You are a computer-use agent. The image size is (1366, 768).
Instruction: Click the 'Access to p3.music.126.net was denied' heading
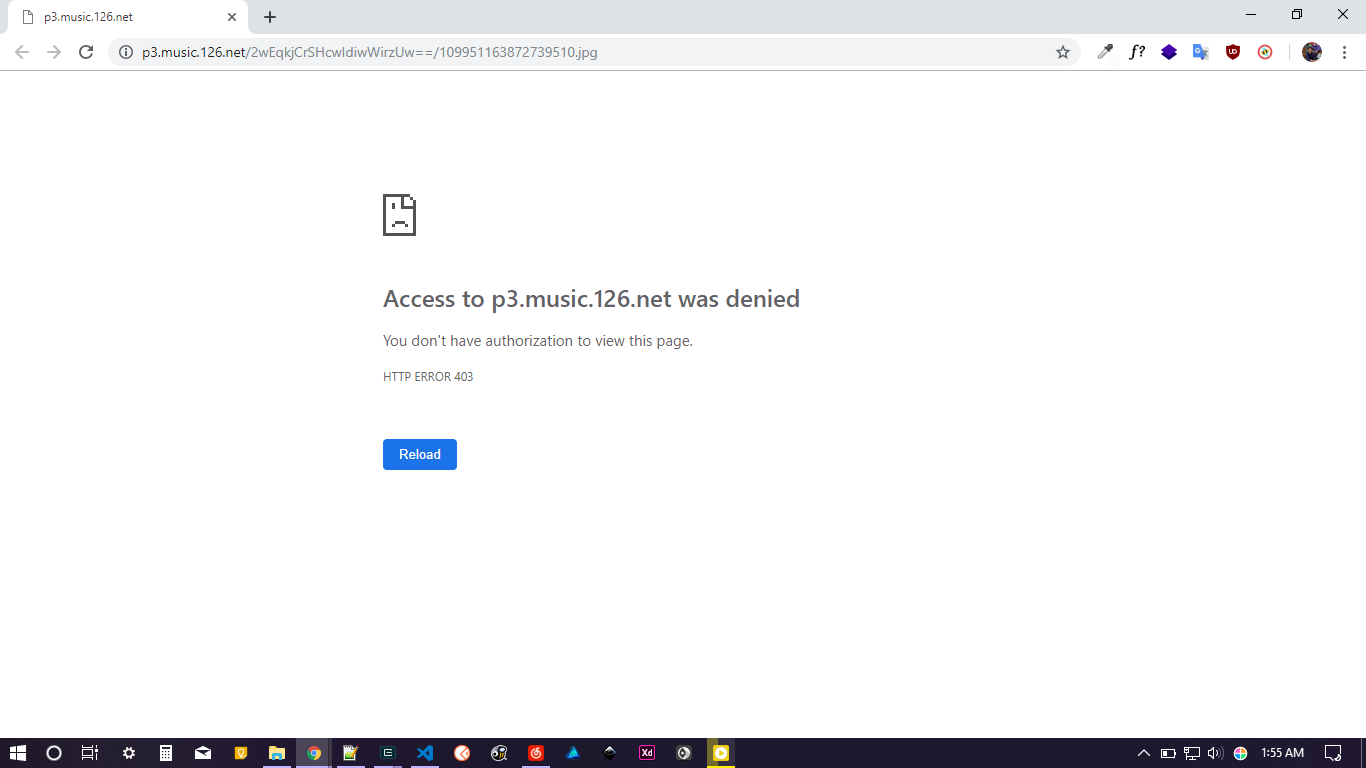pyautogui.click(x=591, y=299)
